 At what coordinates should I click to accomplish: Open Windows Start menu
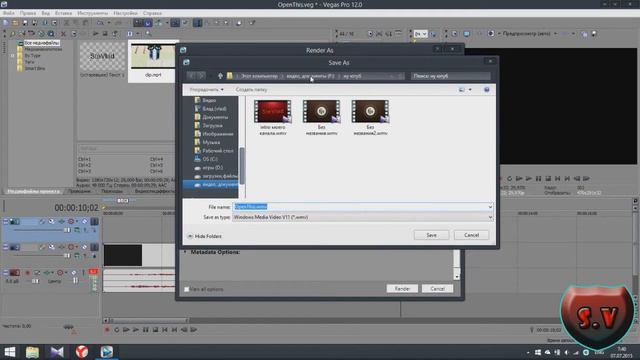pos(9,352)
